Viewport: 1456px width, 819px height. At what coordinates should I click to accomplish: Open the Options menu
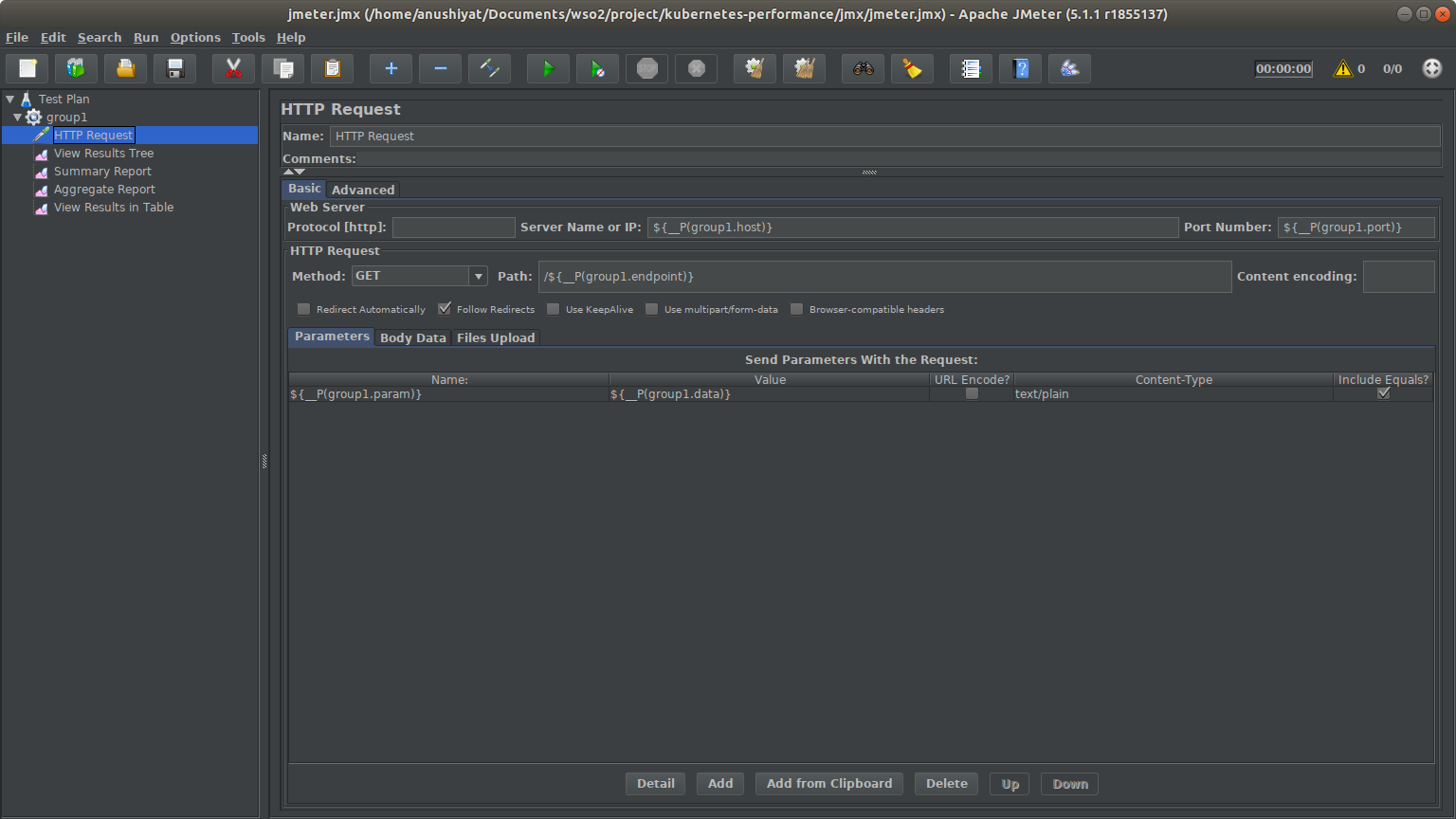[x=195, y=37]
